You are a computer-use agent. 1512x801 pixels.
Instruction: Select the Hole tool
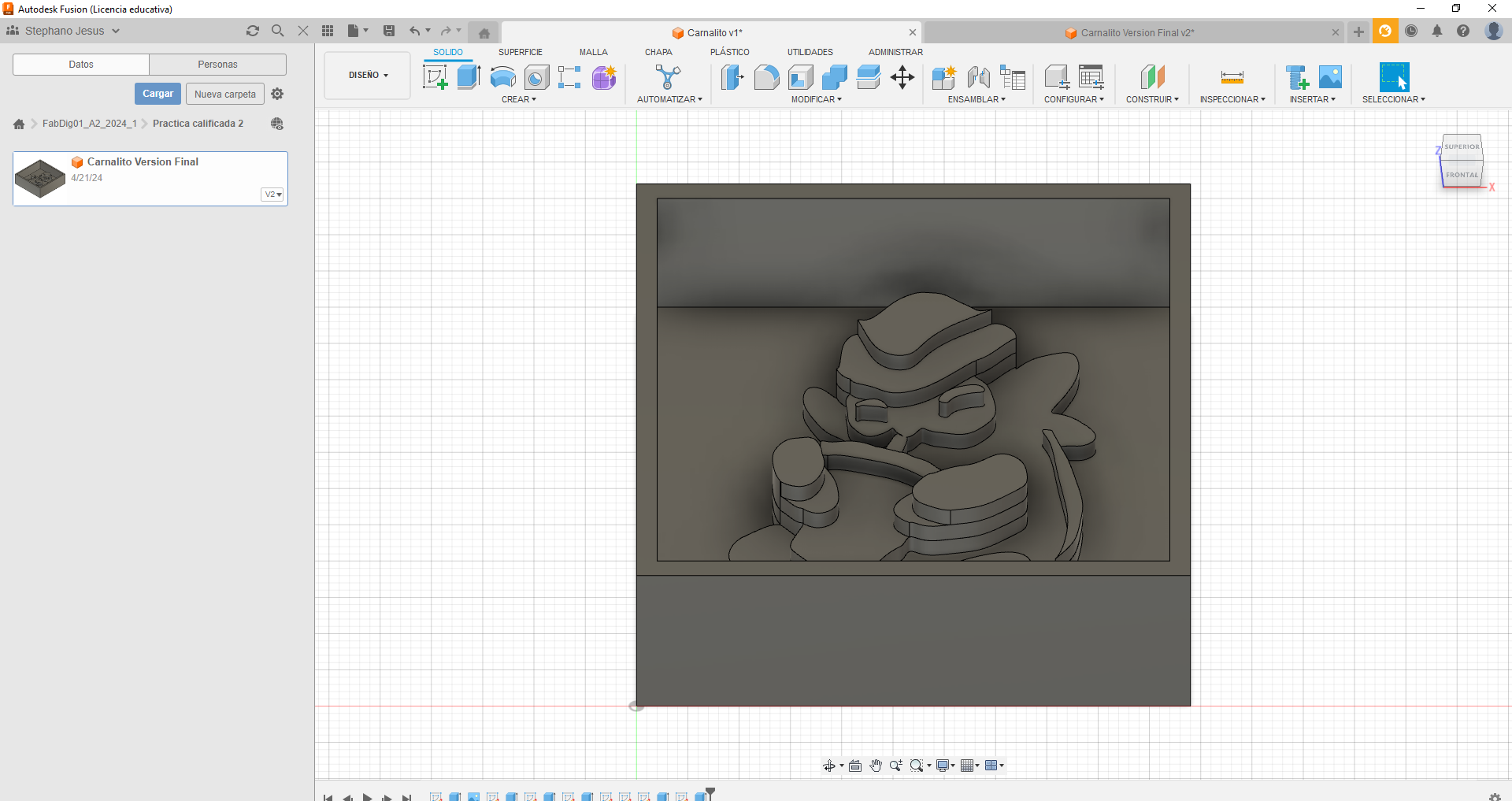(536, 77)
